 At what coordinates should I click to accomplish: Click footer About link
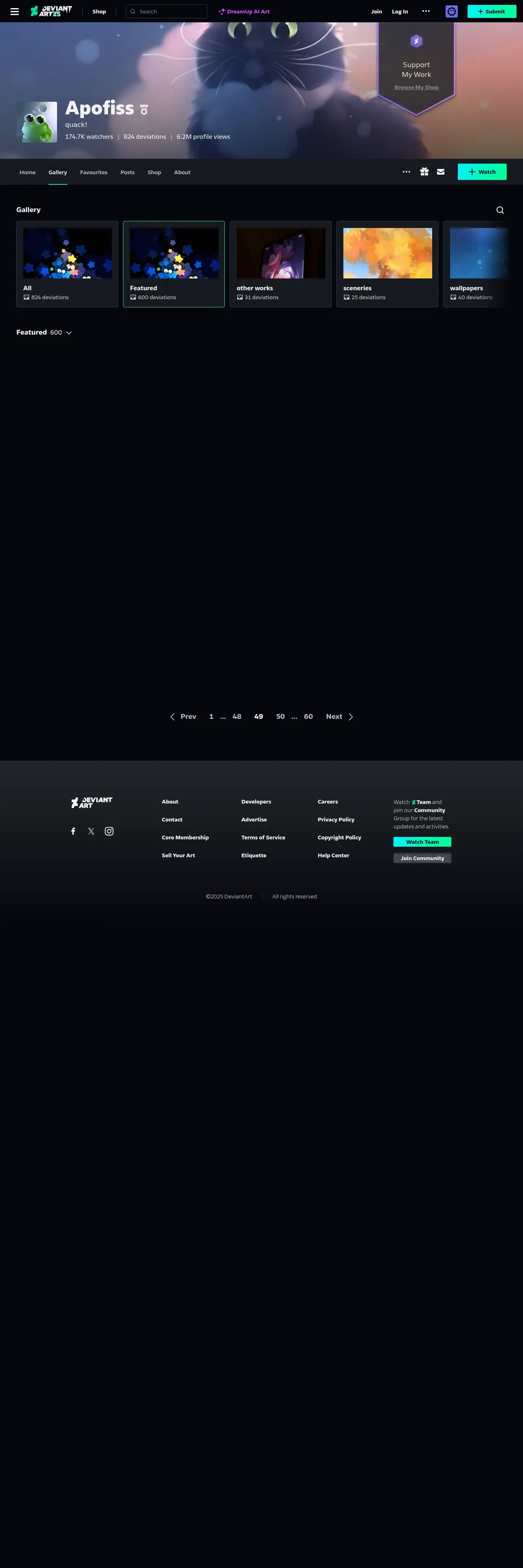pos(170,802)
